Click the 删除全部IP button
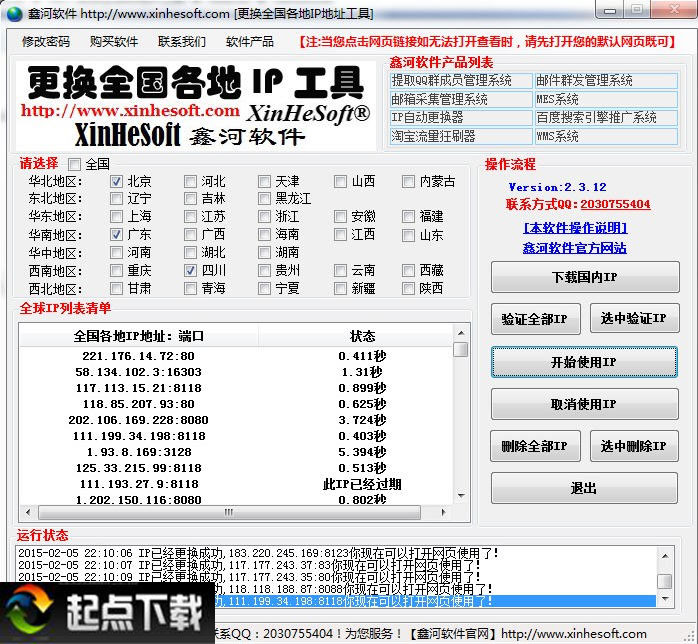698x644 pixels. coord(536,446)
